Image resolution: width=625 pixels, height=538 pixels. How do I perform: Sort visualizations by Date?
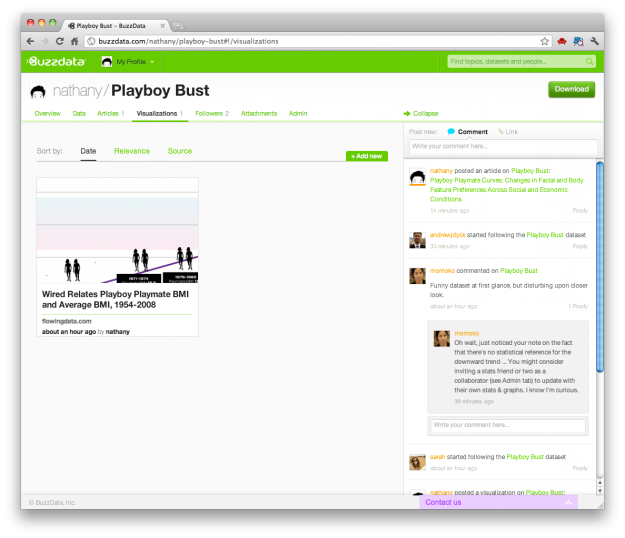point(88,151)
